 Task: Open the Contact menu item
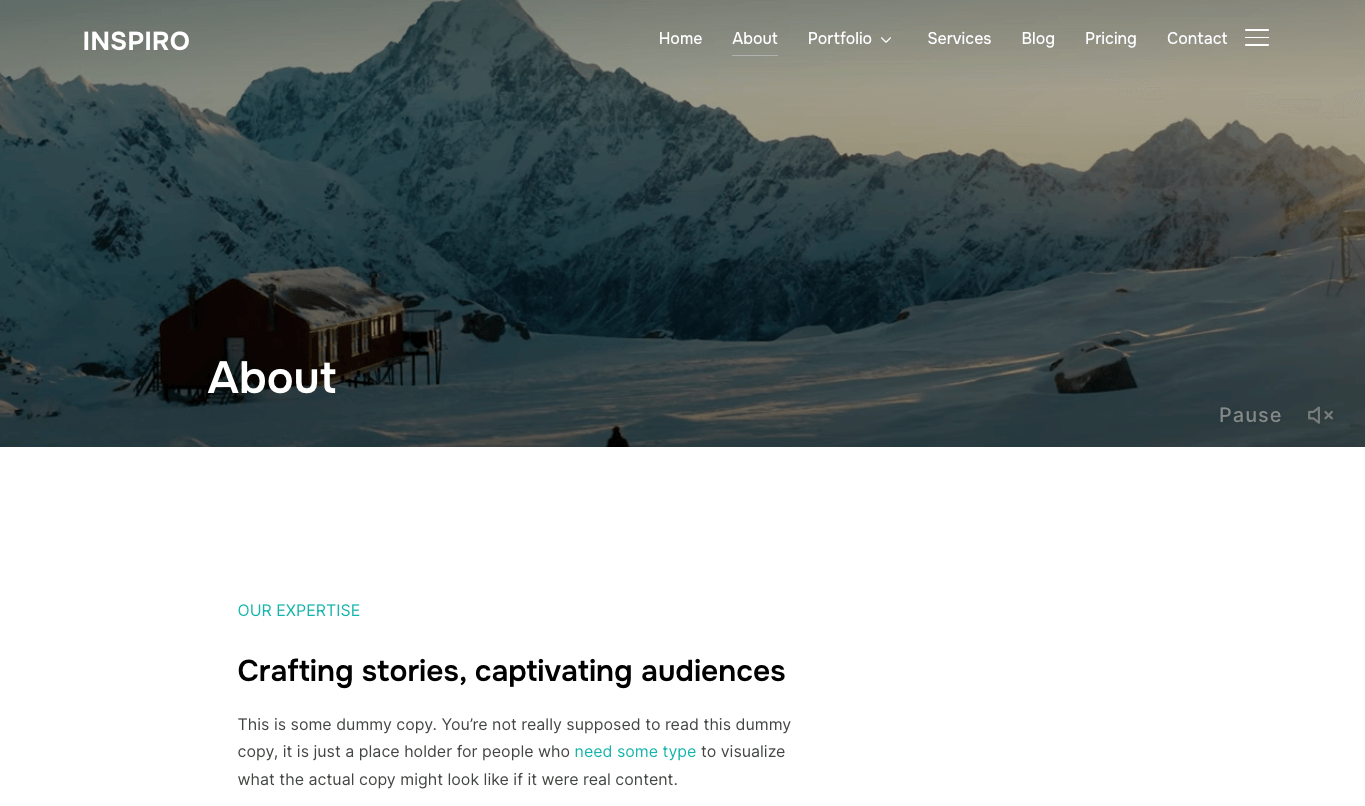click(1197, 38)
